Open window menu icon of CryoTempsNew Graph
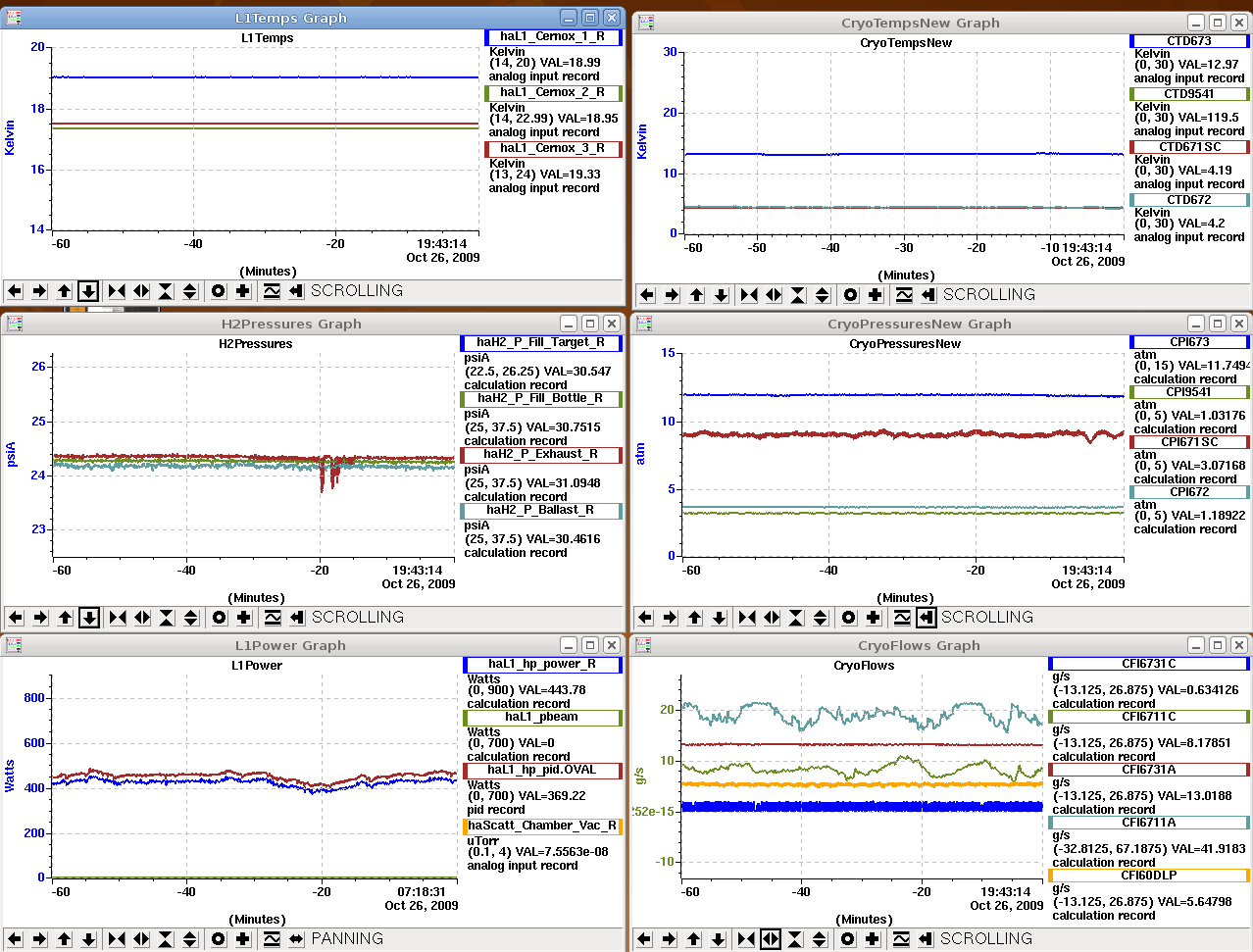 (x=645, y=22)
